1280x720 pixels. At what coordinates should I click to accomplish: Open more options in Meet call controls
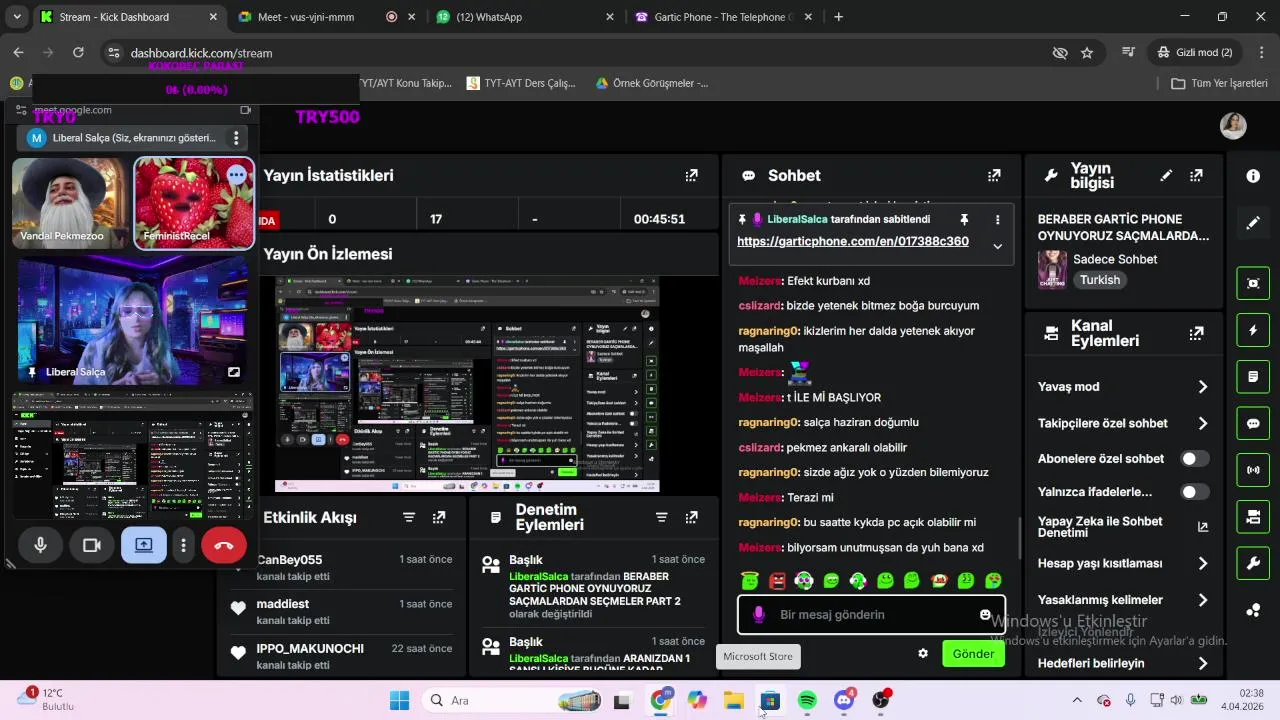[x=183, y=545]
